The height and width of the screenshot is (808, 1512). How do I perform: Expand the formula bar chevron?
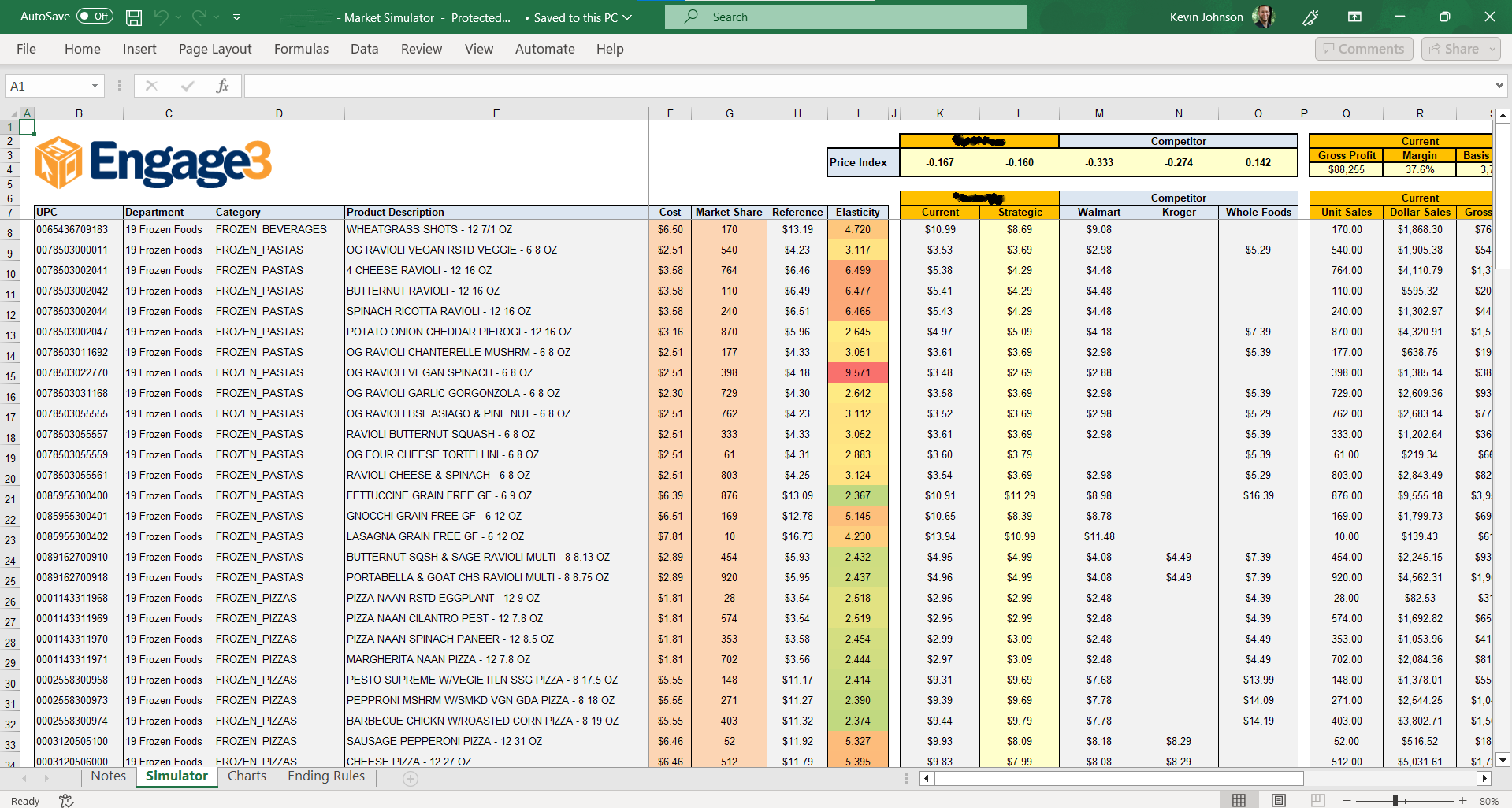coord(1499,86)
